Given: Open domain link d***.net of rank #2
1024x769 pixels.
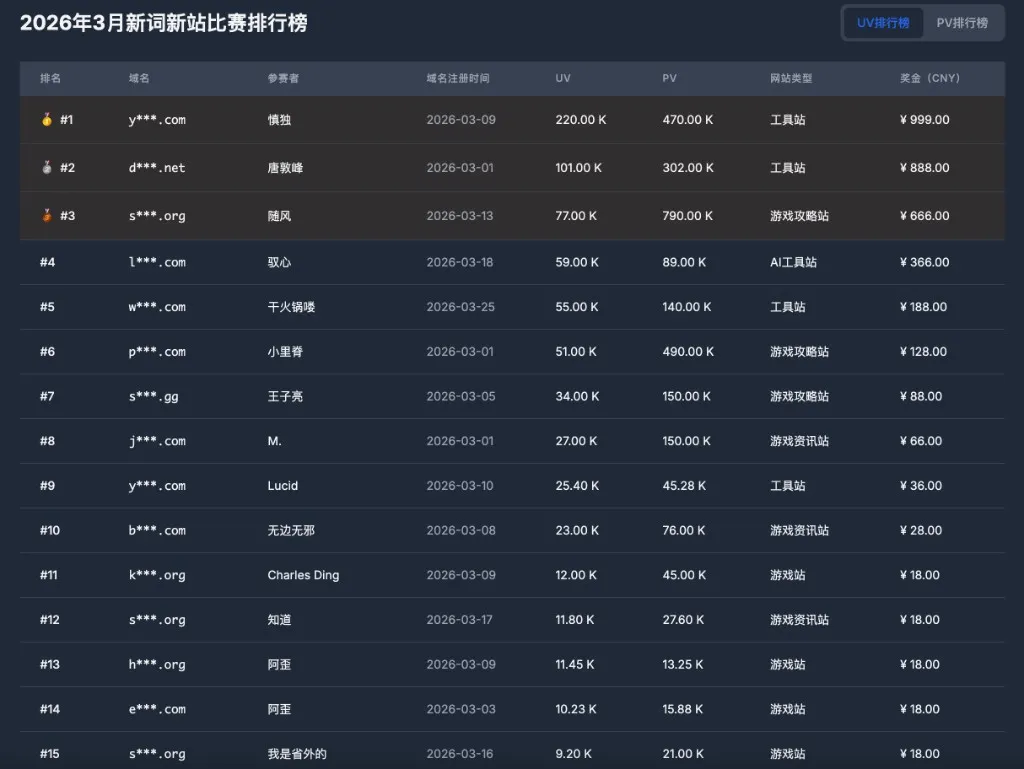Looking at the screenshot, I should [x=156, y=167].
